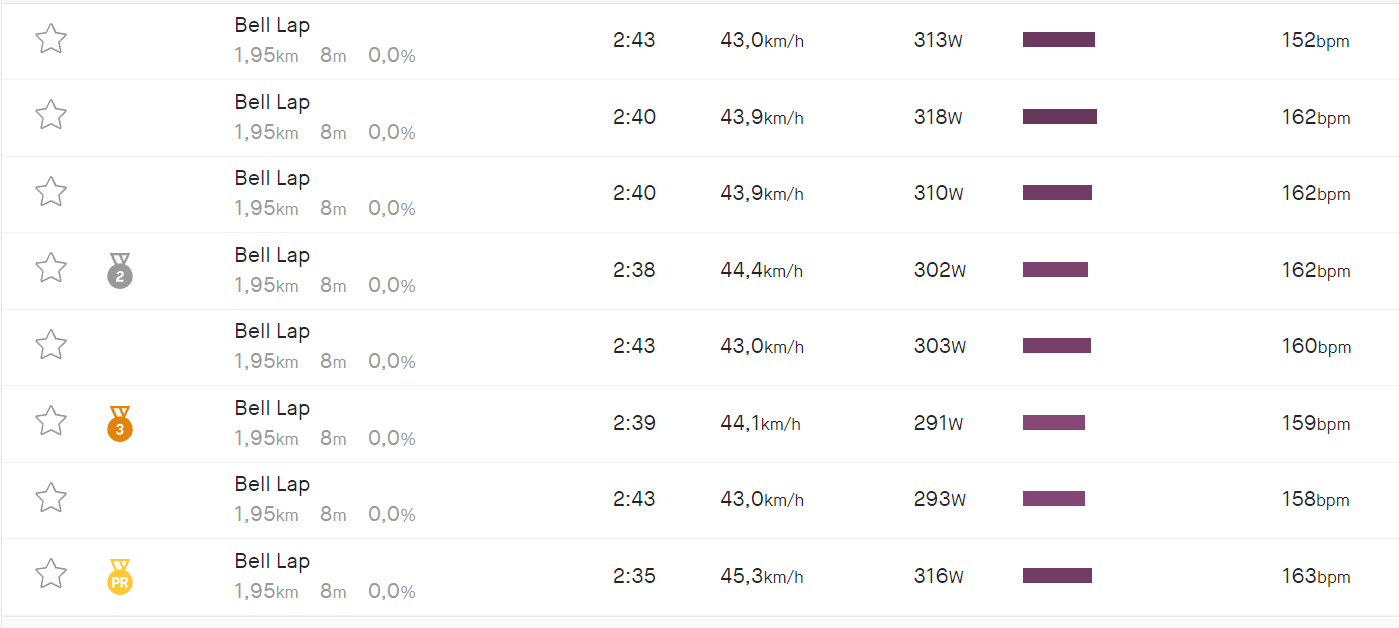Star the Bell Lap effort at 293W
The width and height of the screenshot is (1399, 628).
tap(51, 497)
